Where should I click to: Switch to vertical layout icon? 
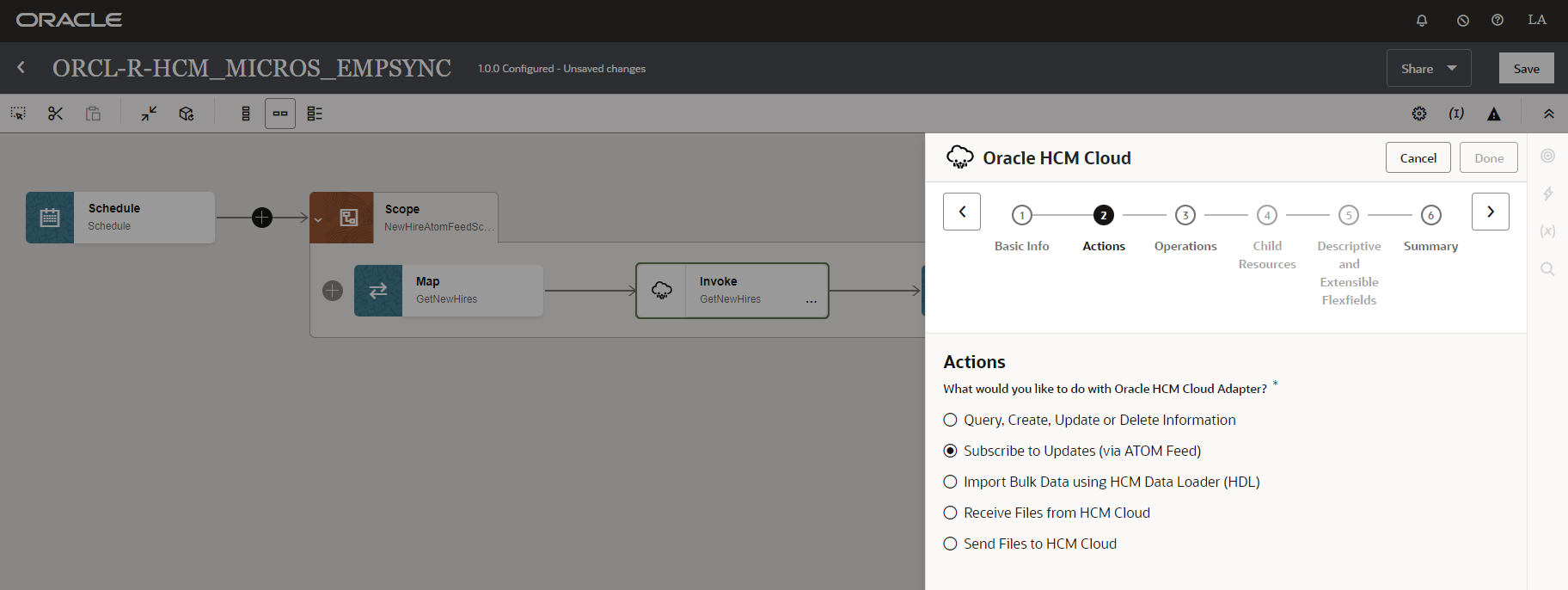(x=246, y=114)
